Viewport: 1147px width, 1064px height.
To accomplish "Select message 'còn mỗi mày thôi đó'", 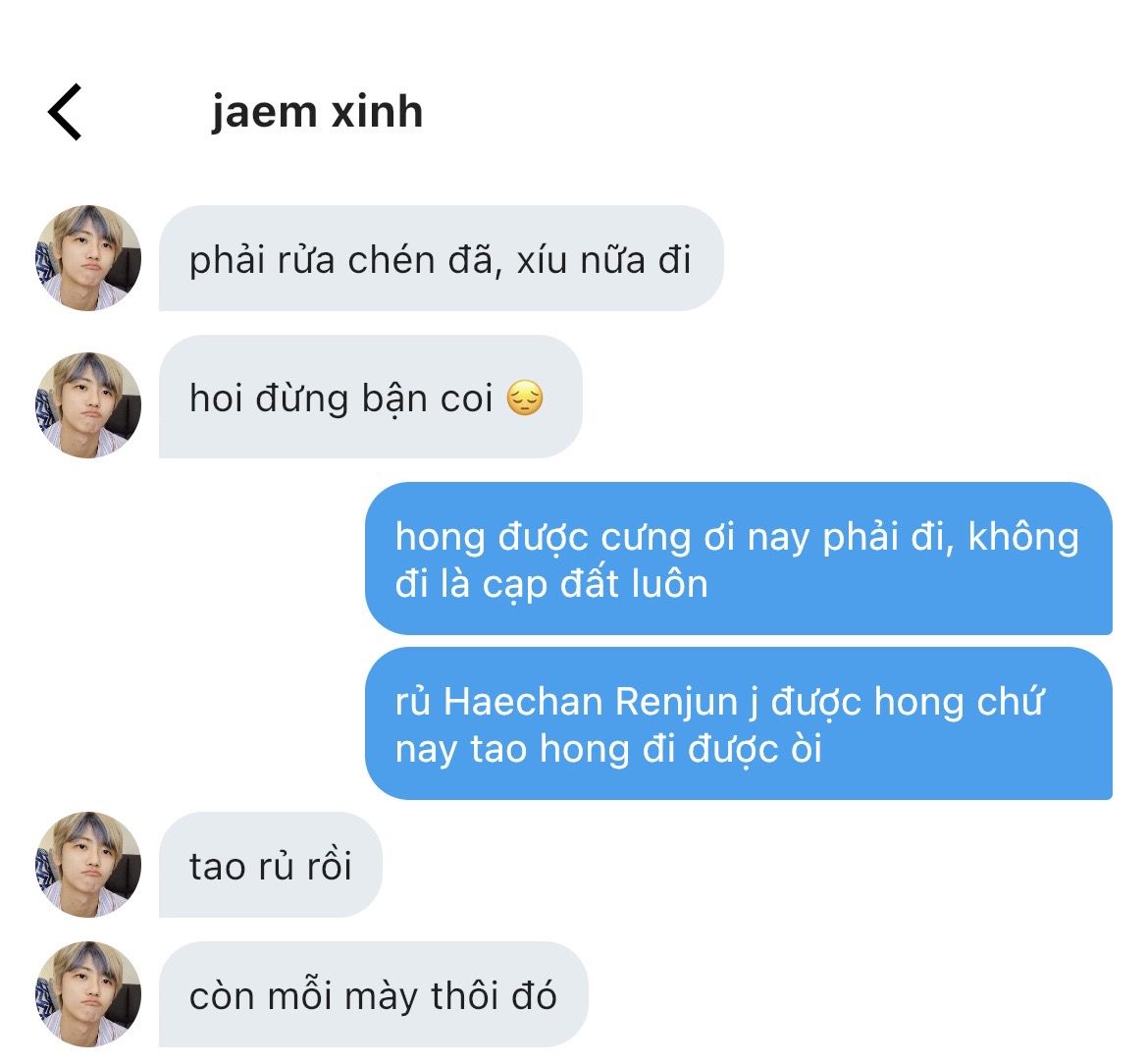I will point(373,993).
